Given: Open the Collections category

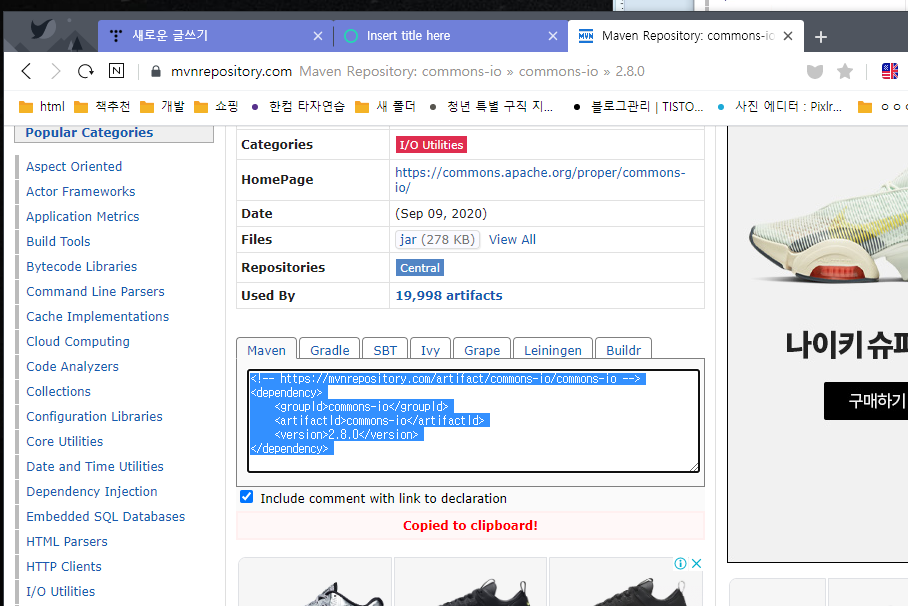Looking at the screenshot, I should [58, 392].
